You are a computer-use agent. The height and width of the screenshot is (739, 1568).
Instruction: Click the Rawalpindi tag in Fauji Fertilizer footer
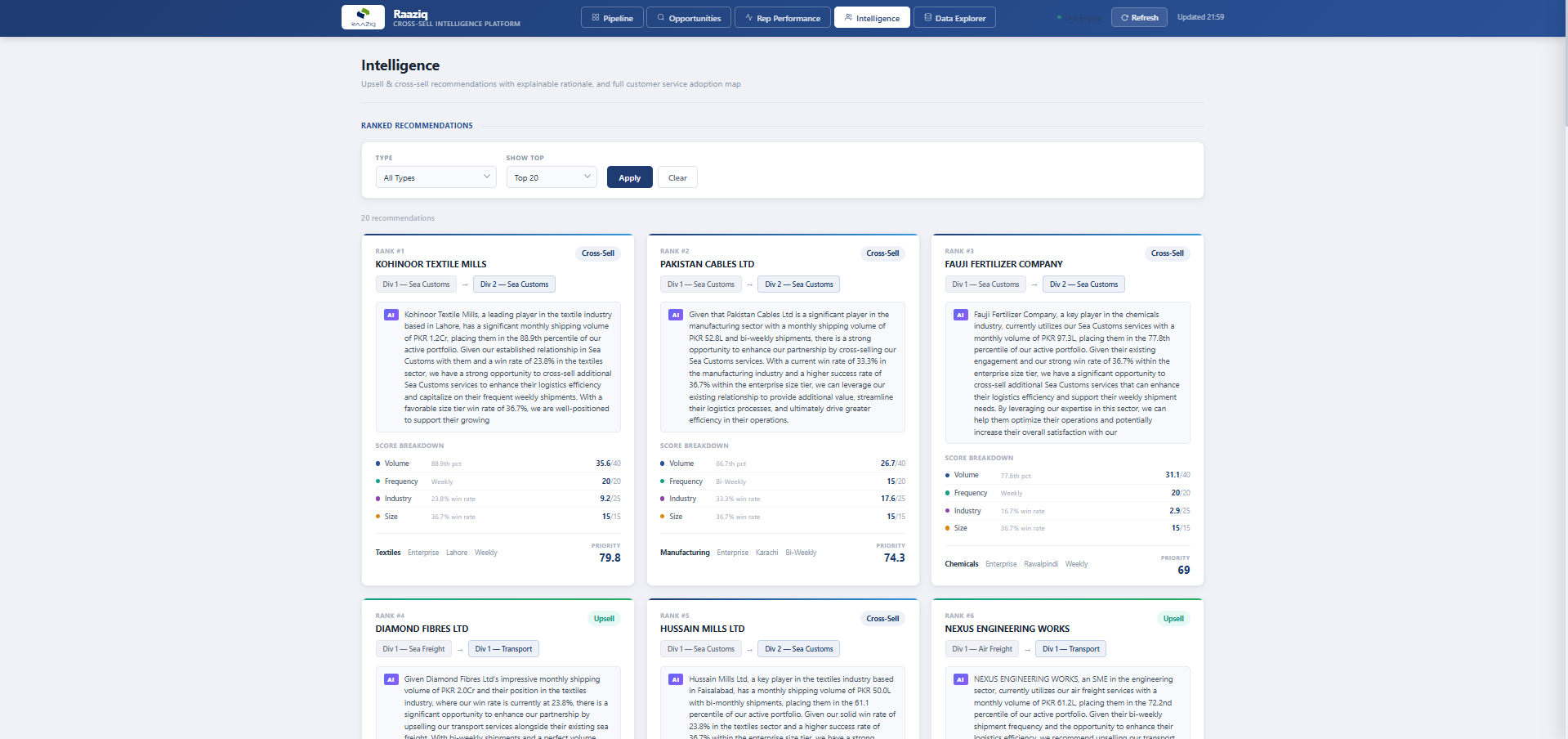(x=1041, y=564)
